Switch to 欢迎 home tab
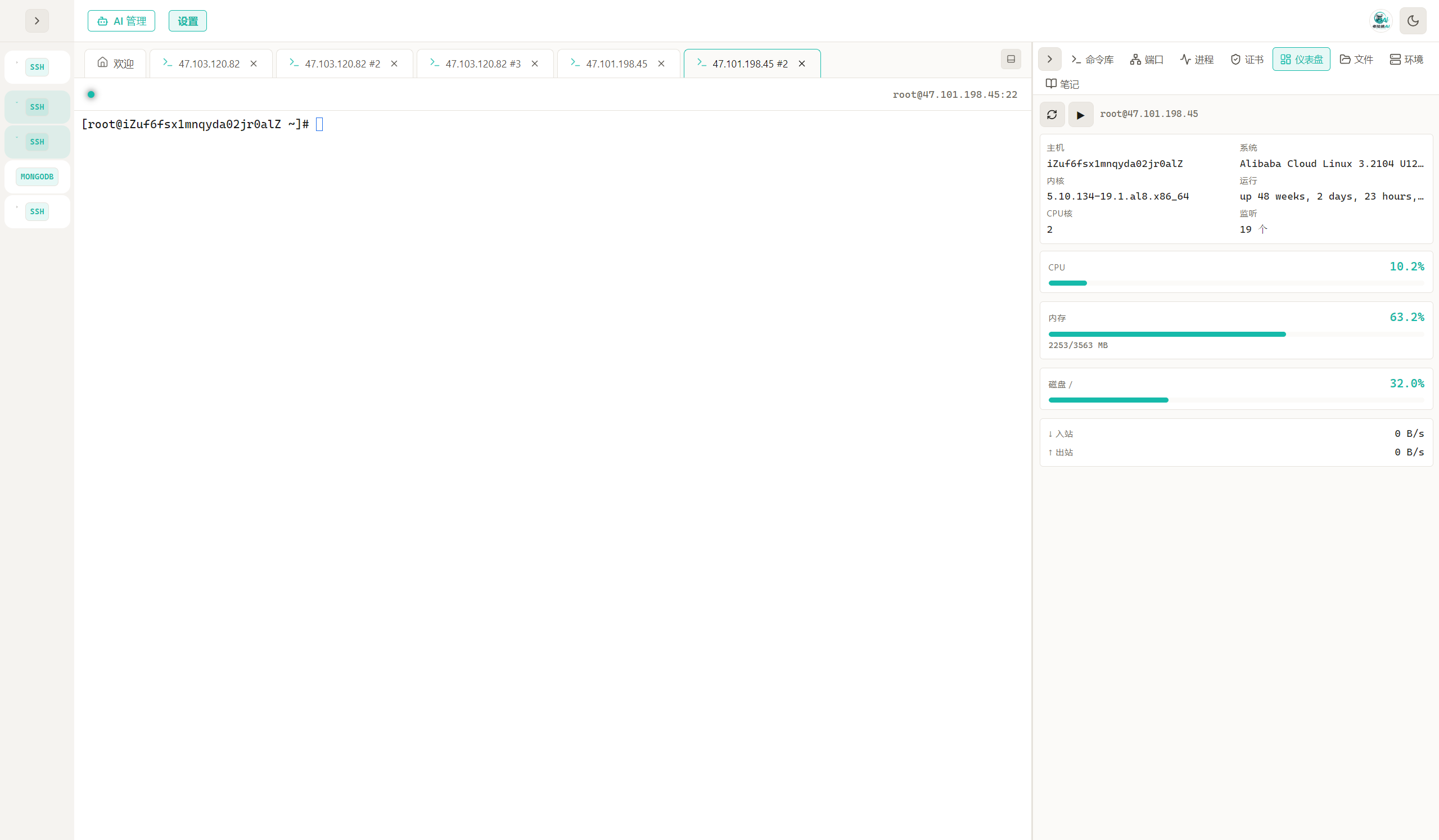 (115, 64)
